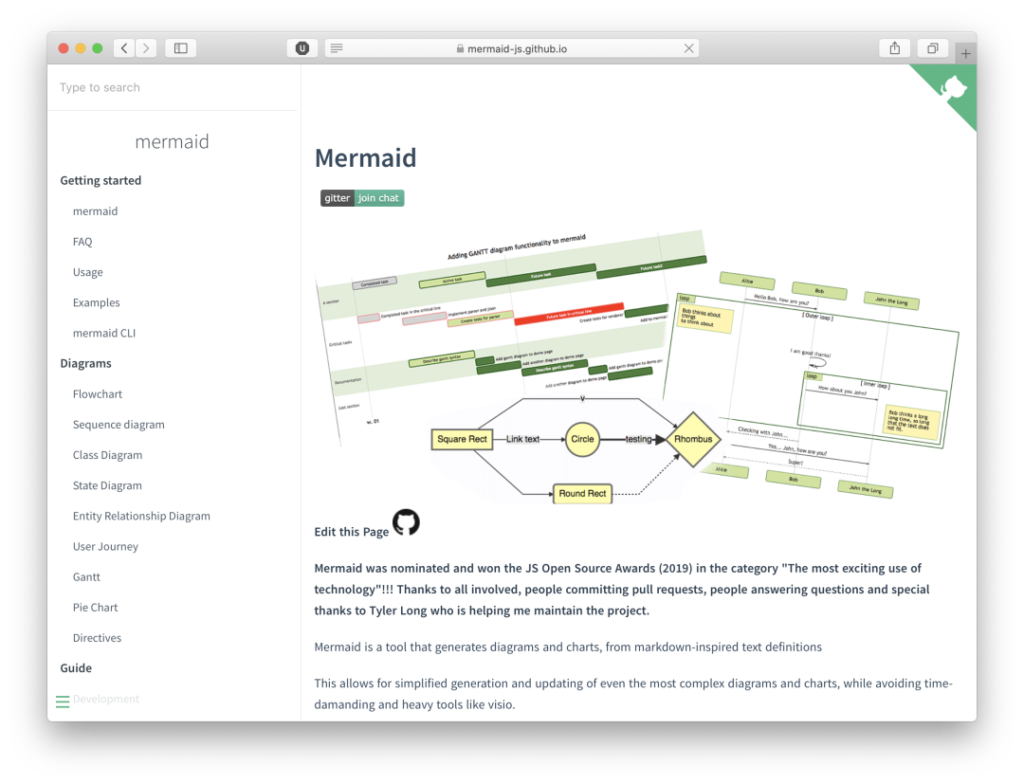Screen dimensions: 1024x784
Task: Click the Diagrams section heading
Action: [x=86, y=363]
